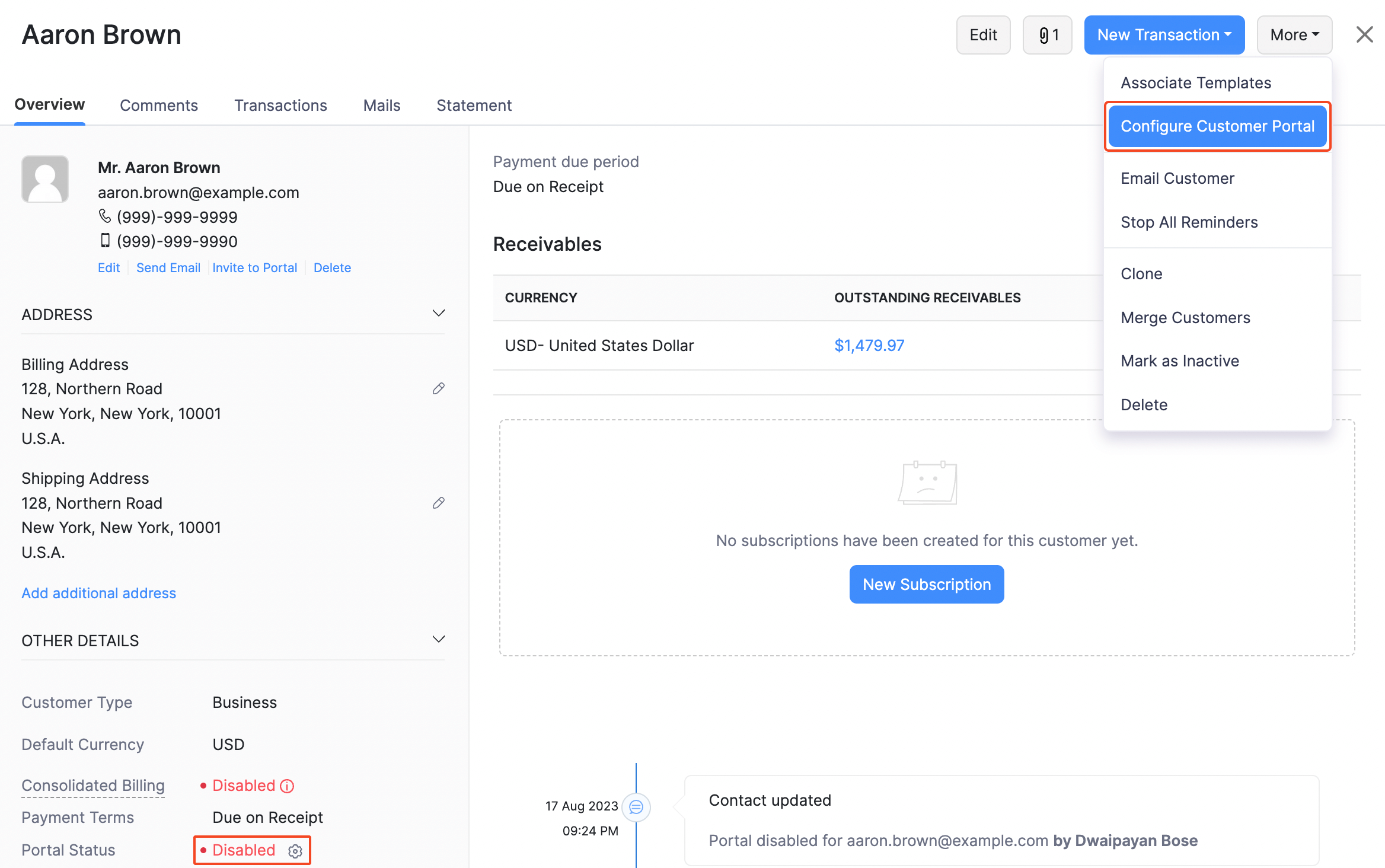Click the comment bubble icon on the timeline entry
The width and height of the screenshot is (1385, 868).
pos(637,807)
